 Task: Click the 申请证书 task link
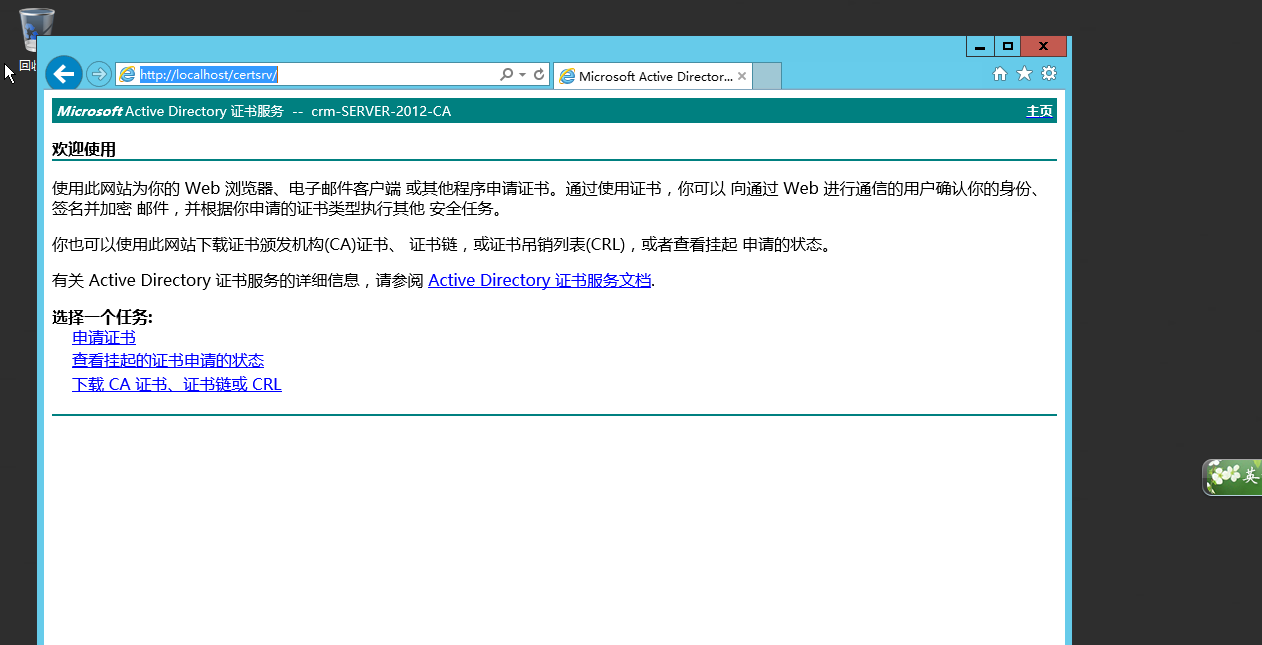tap(104, 338)
